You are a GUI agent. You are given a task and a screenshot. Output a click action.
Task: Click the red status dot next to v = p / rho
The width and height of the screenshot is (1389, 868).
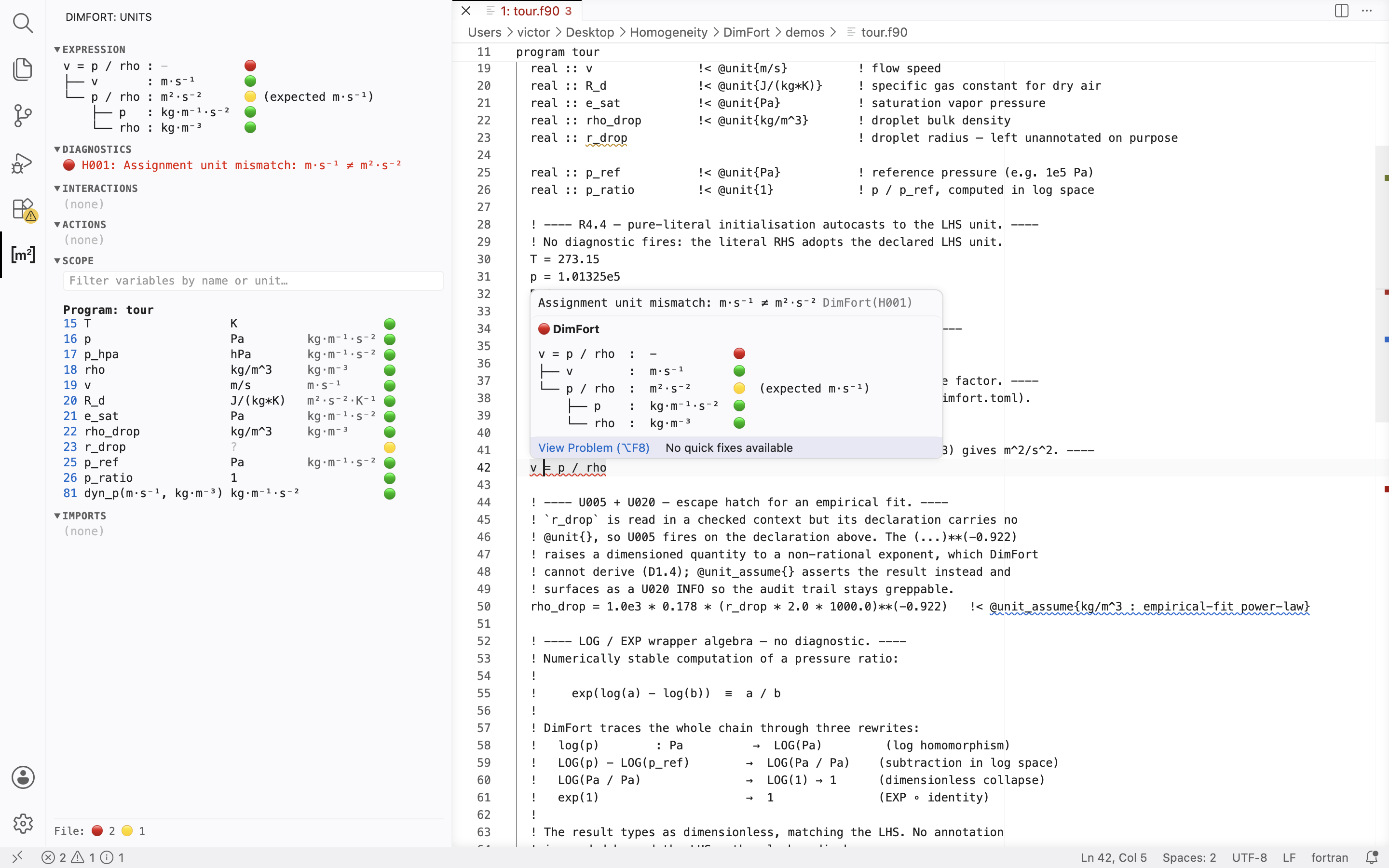[250, 66]
